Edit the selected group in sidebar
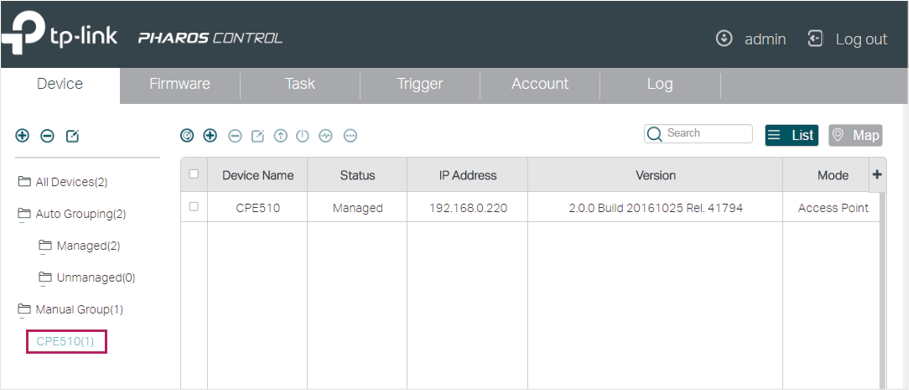Image resolution: width=909 pixels, height=390 pixels. [x=72, y=136]
